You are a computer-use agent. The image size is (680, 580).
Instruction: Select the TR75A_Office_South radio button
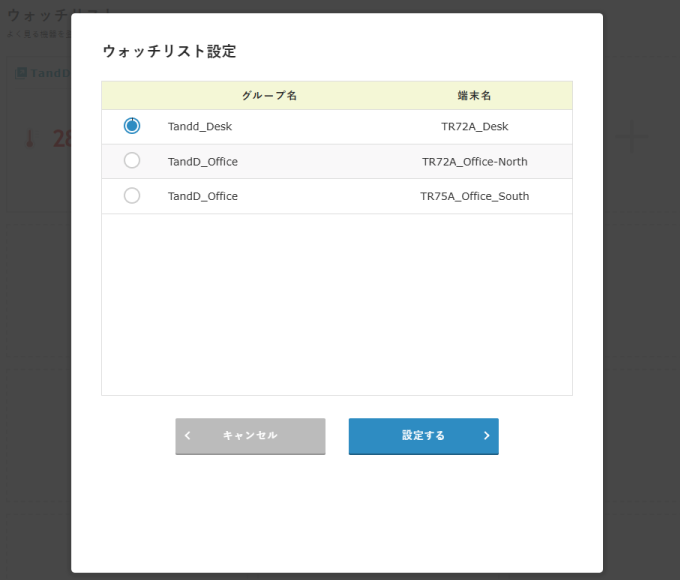[132, 196]
